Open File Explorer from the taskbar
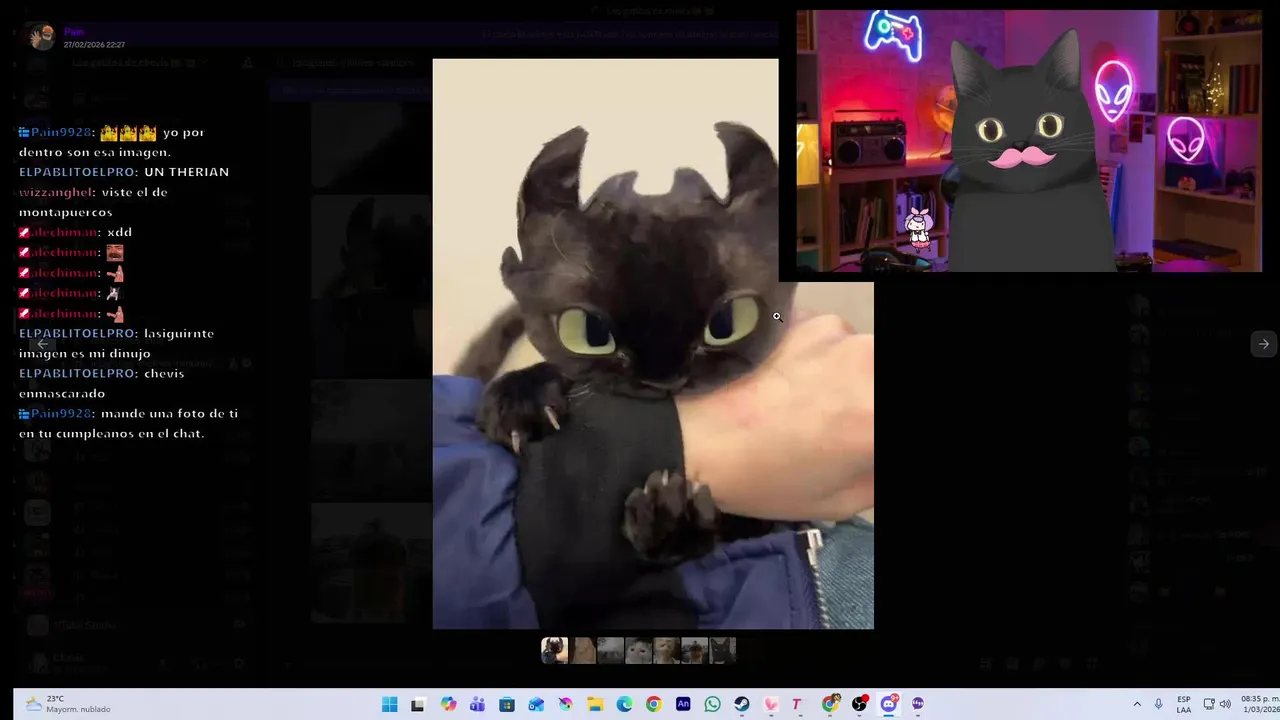 click(x=595, y=705)
